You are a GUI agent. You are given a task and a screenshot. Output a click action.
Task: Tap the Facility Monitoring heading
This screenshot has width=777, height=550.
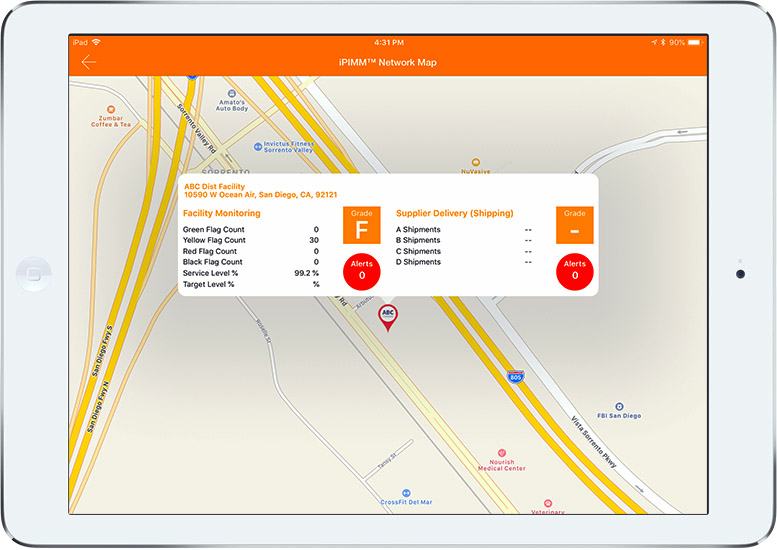click(x=222, y=213)
